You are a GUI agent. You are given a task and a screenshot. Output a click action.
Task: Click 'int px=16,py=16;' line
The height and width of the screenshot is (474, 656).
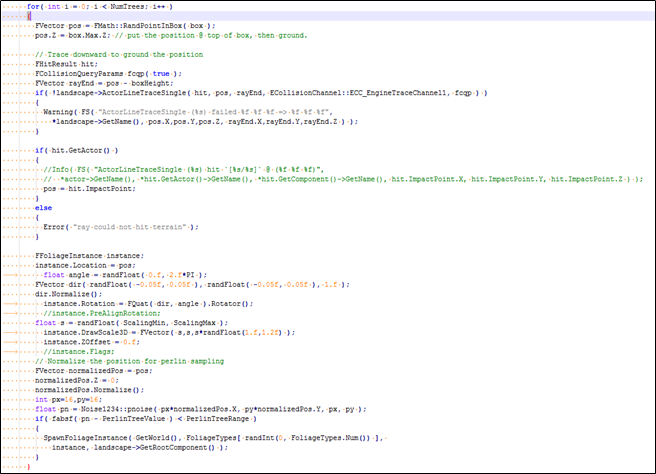point(69,400)
